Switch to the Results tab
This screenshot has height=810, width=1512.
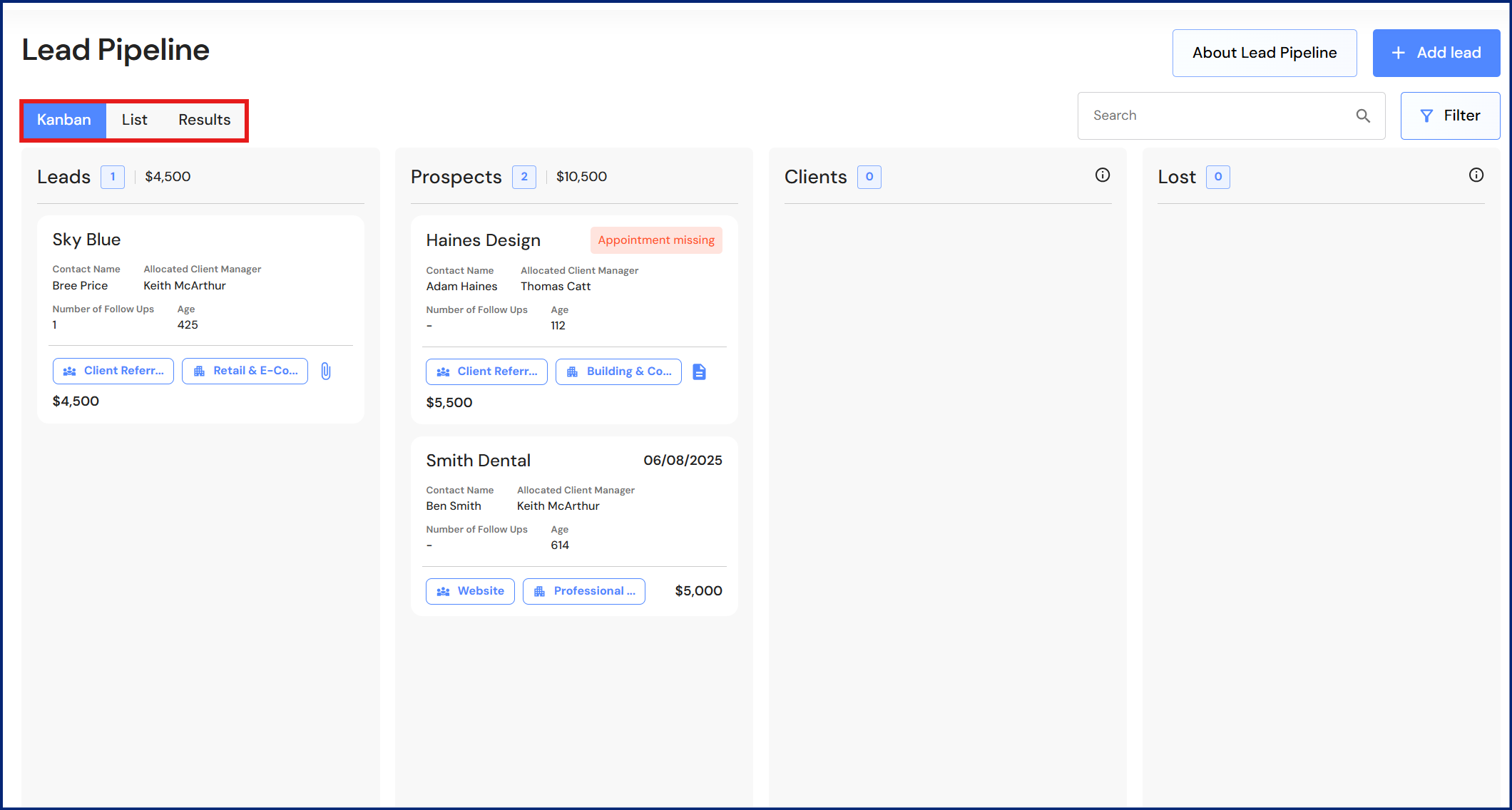204,120
